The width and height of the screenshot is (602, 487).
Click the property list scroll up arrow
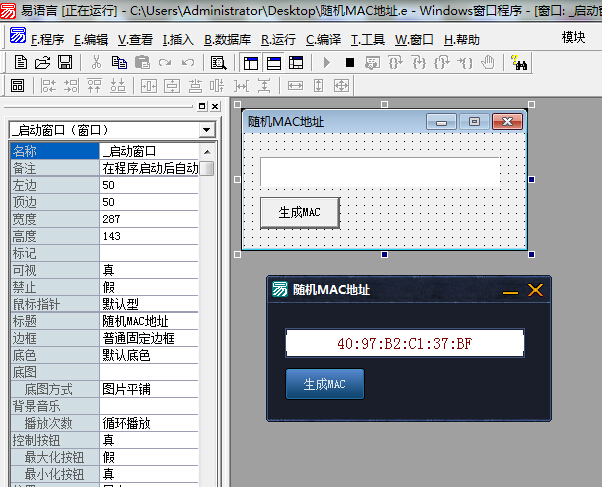tap(207, 152)
